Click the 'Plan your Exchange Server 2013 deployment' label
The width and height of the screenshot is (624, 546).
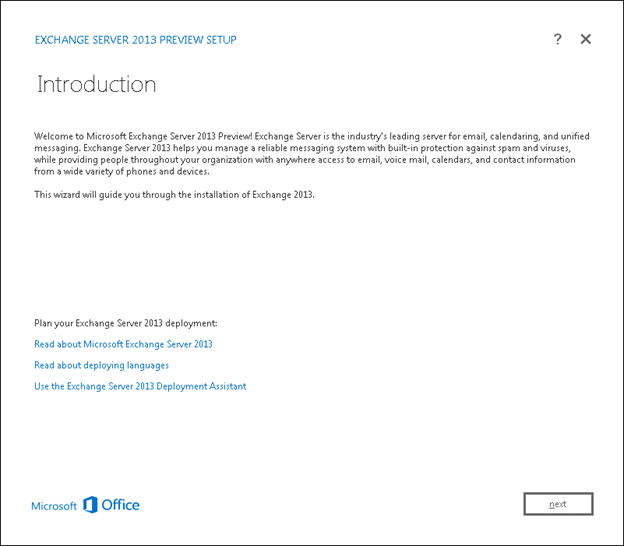click(126, 323)
